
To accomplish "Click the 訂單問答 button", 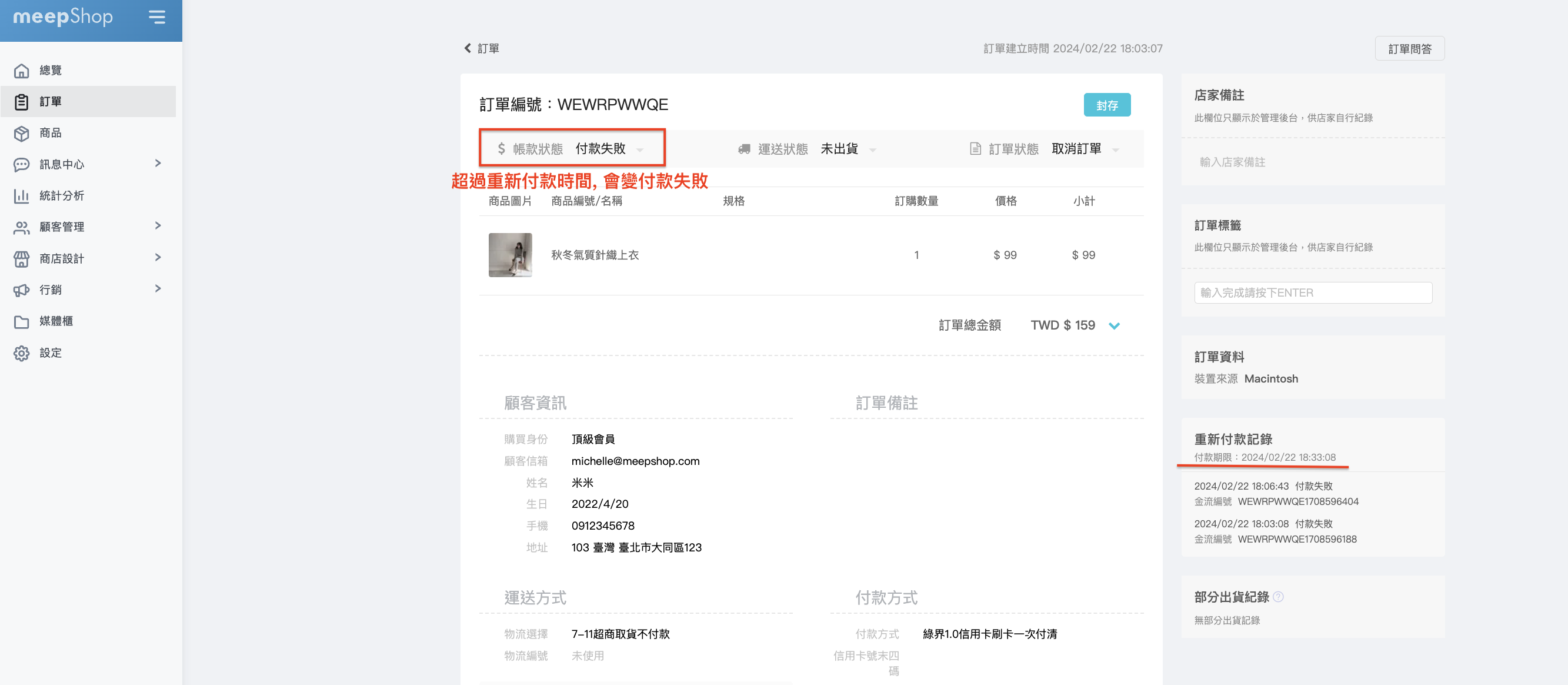I will click(x=1409, y=49).
